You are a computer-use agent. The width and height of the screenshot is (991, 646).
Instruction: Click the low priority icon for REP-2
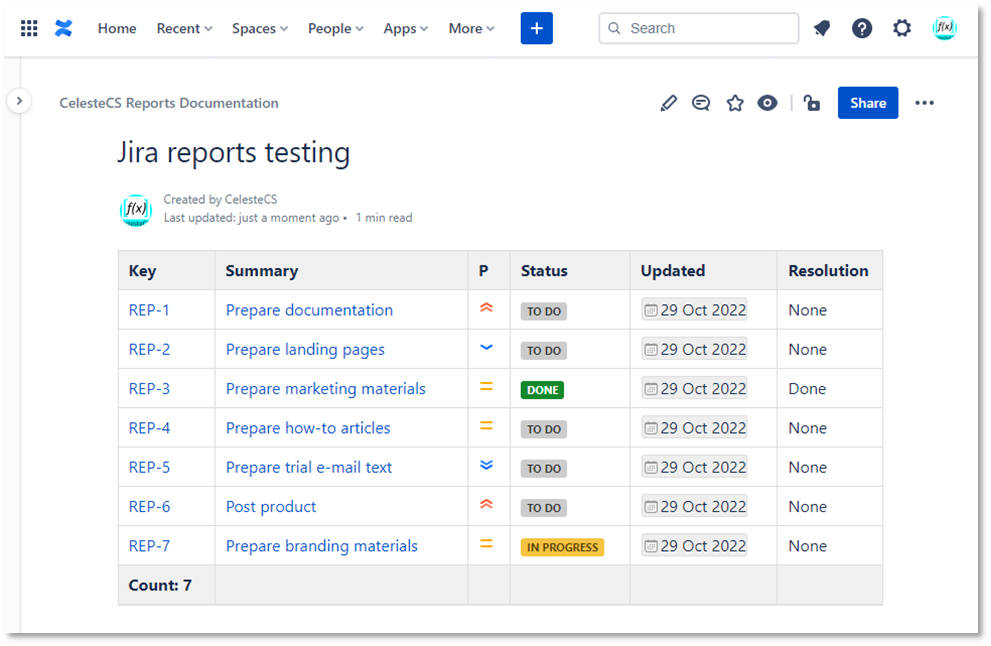(x=486, y=348)
